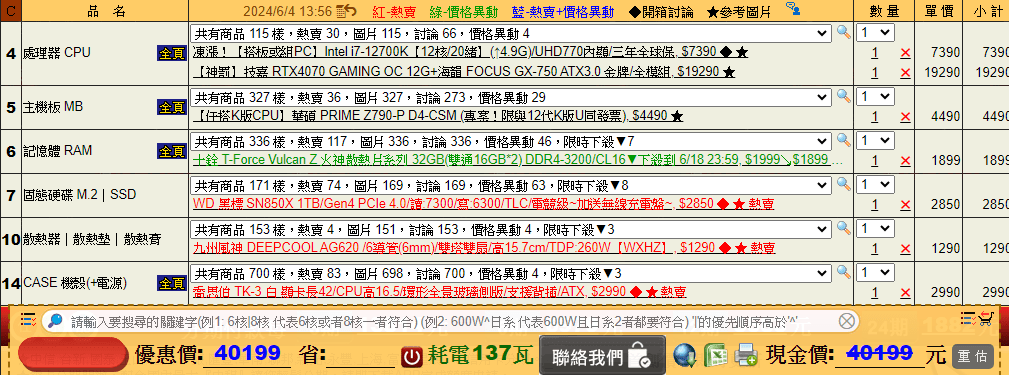Open the WD SN850X 1TB link
1009x375 pixels.
tap(483, 205)
